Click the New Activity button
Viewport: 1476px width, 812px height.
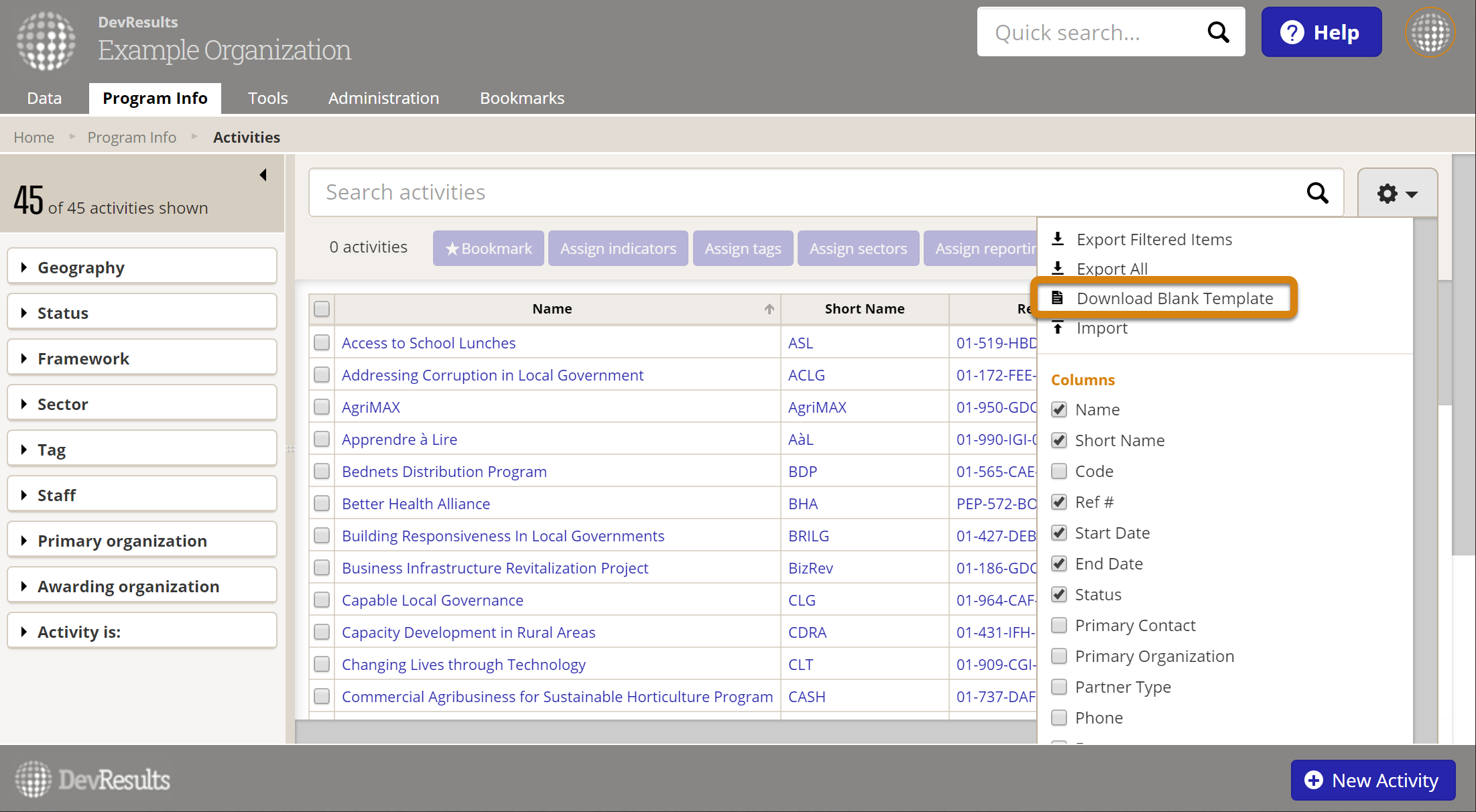point(1372,780)
